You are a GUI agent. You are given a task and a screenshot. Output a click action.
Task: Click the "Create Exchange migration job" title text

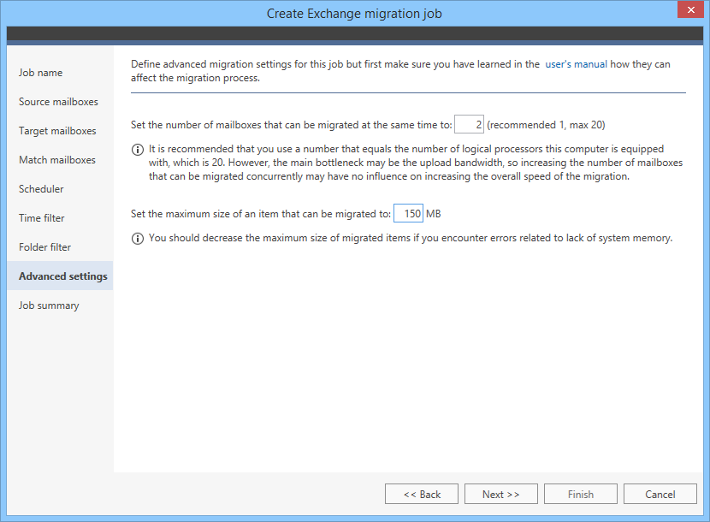click(354, 14)
